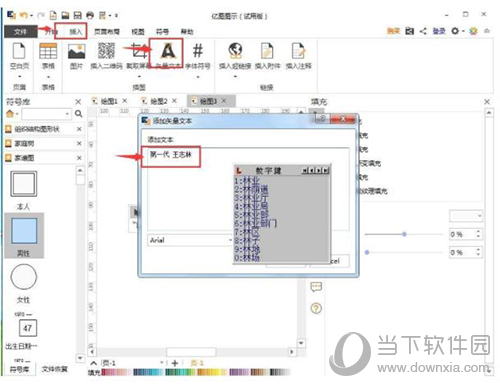This screenshot has height=386, width=500.
Task: Insert a blank page (空白页)
Action: tap(19, 56)
